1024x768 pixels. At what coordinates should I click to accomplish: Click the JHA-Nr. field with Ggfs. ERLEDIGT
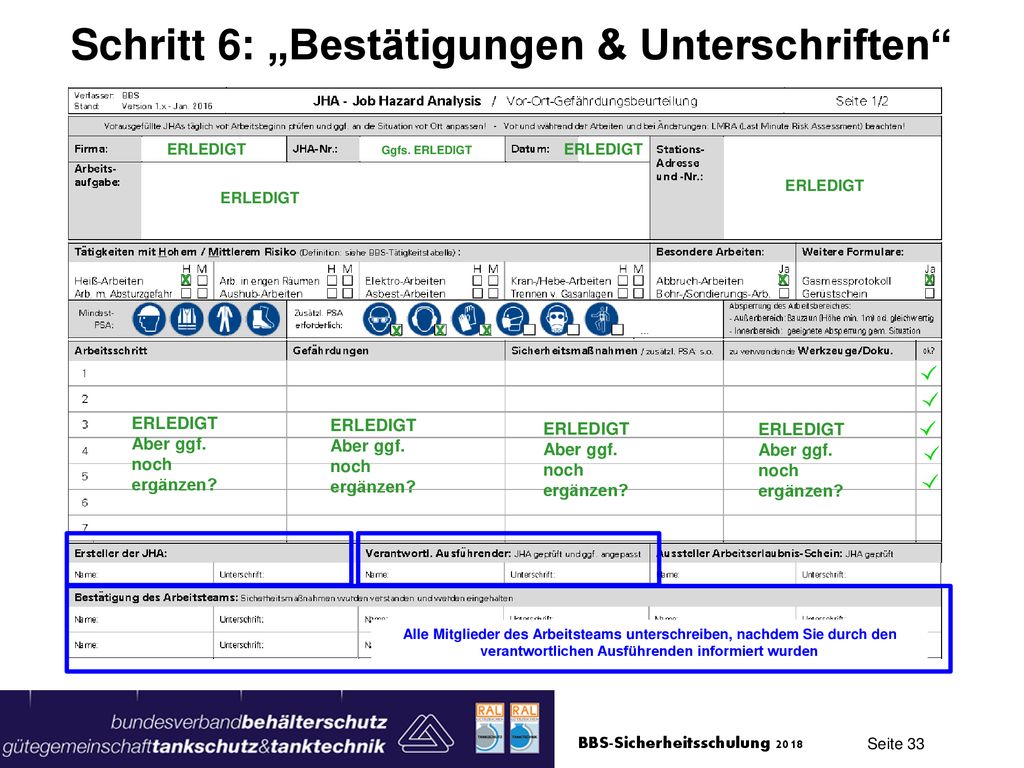432,150
